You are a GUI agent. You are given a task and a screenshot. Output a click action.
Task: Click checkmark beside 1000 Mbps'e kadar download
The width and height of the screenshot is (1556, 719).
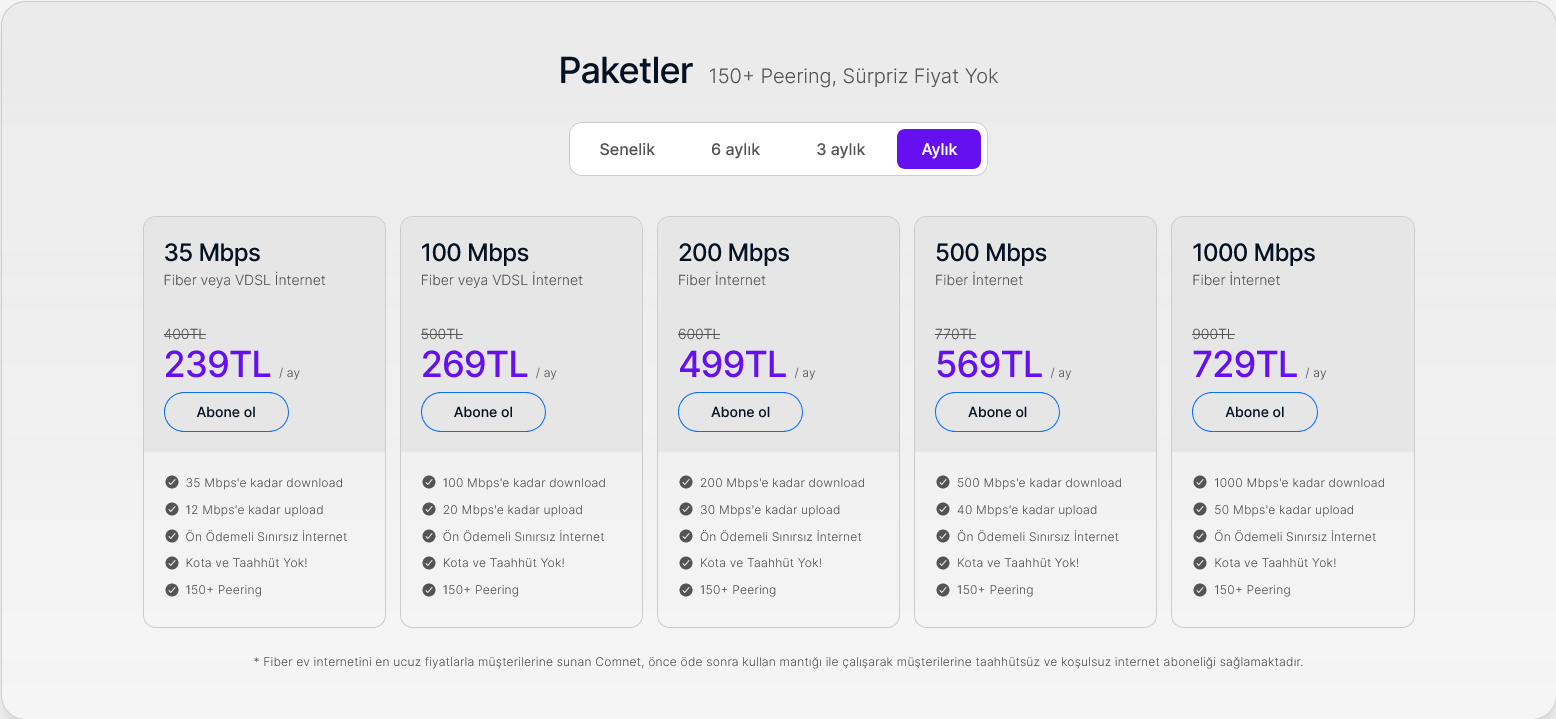(1200, 482)
